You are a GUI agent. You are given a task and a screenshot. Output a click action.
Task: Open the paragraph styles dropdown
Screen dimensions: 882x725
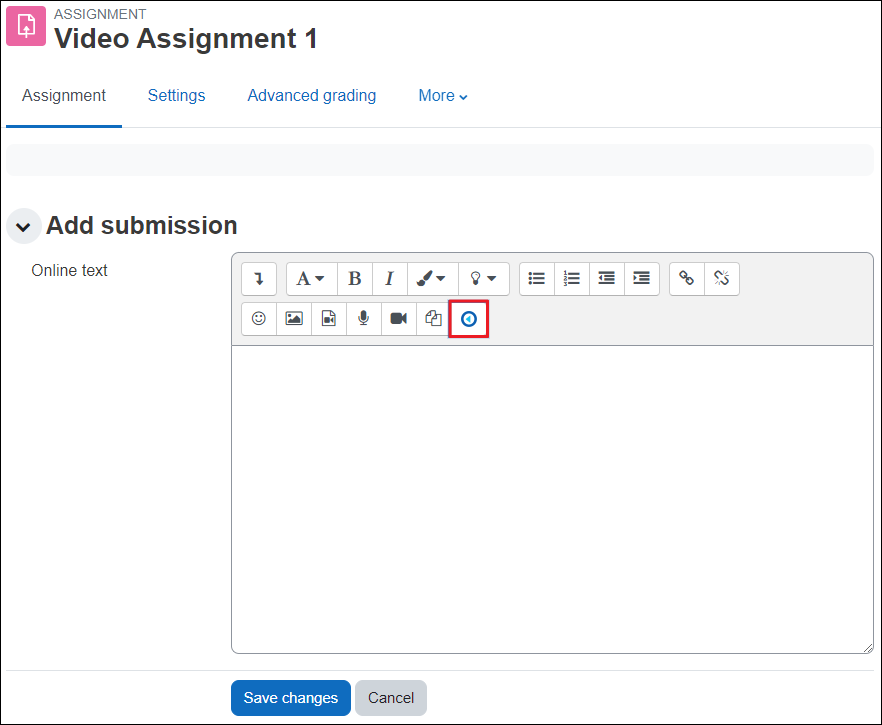click(311, 278)
